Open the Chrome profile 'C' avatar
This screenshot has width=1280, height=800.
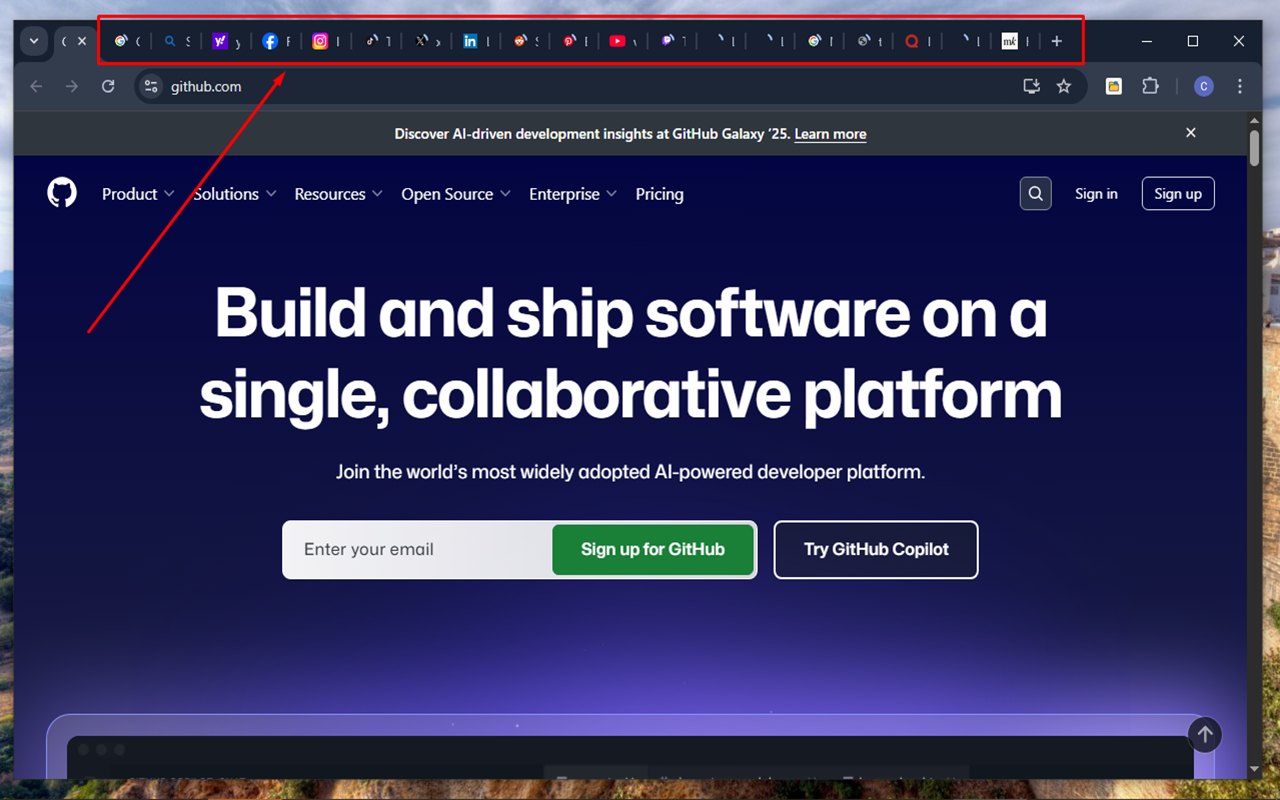1203,87
